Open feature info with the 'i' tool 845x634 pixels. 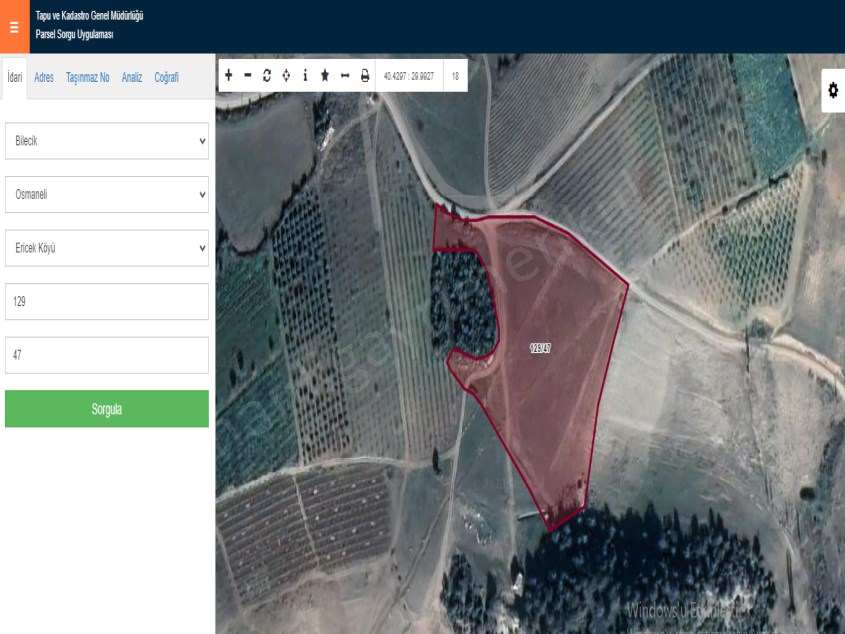pos(307,73)
